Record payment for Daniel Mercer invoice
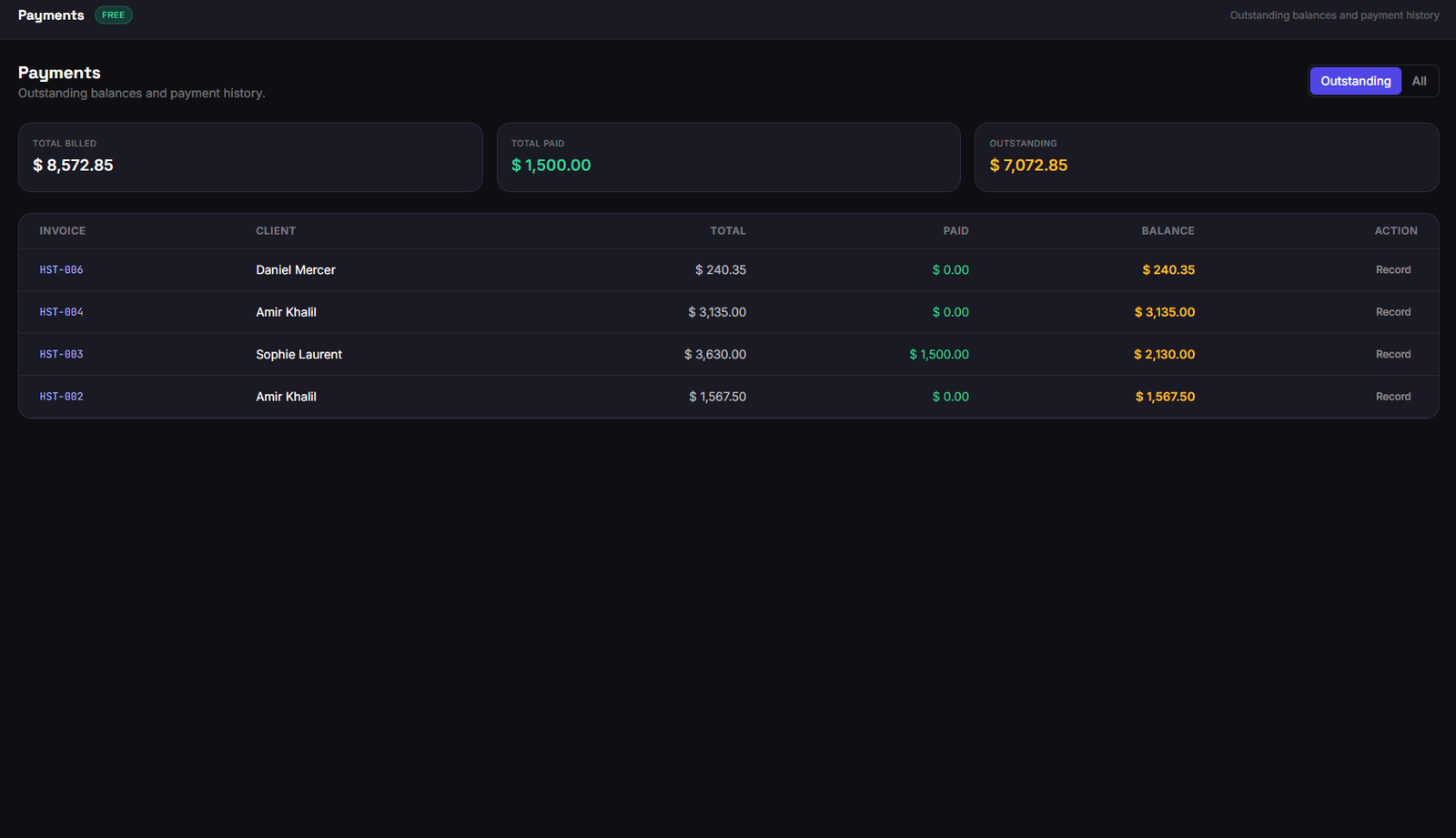 pyautogui.click(x=1392, y=270)
